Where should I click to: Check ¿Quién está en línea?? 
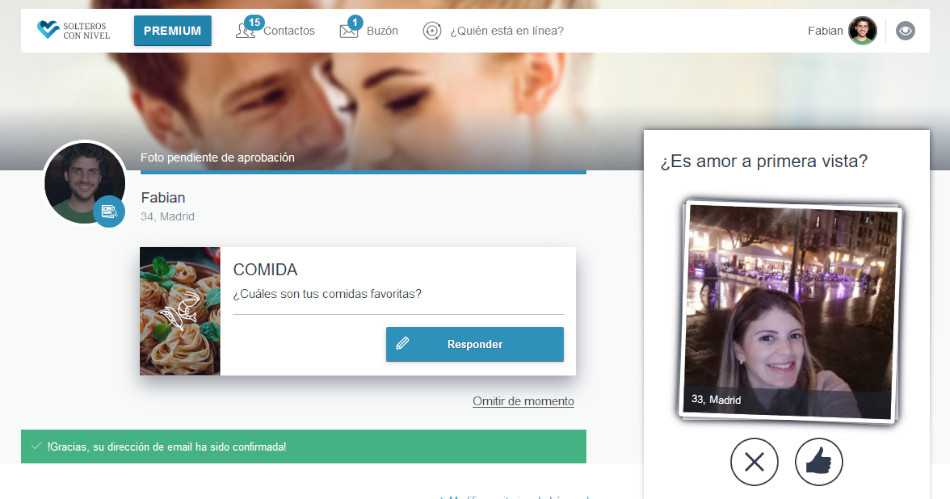(x=493, y=31)
